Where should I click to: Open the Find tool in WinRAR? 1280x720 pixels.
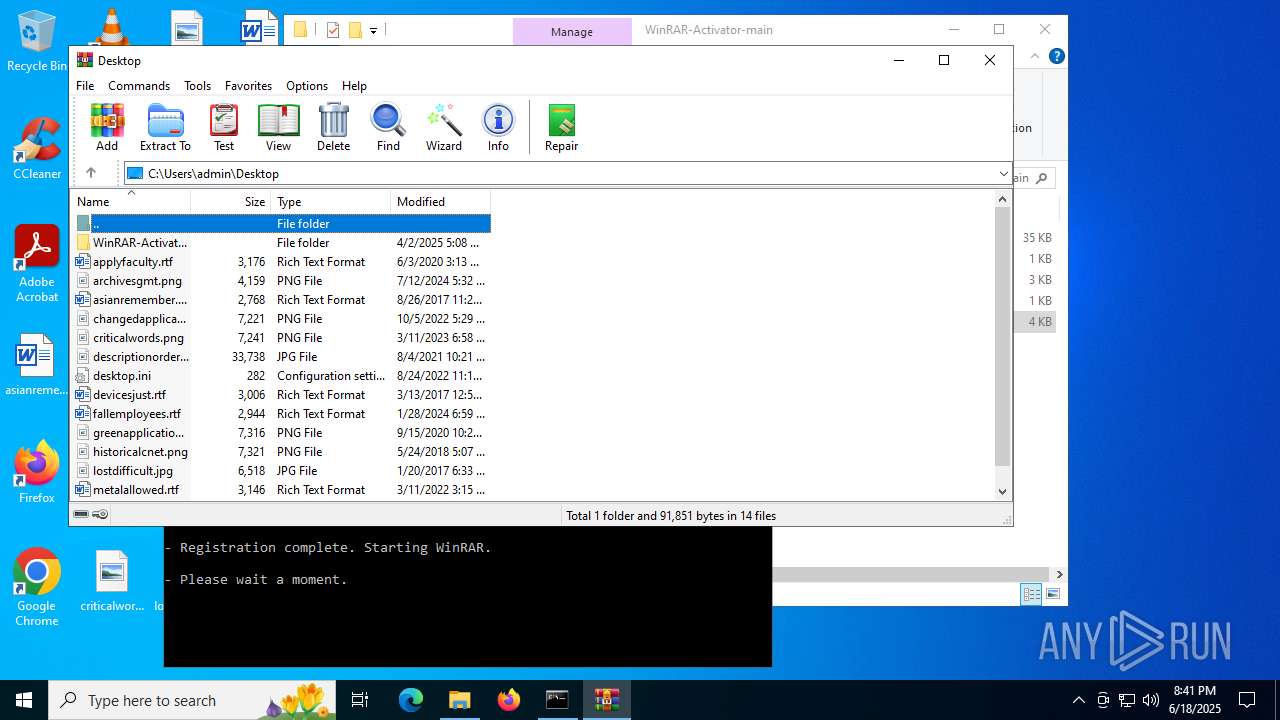tap(388, 128)
